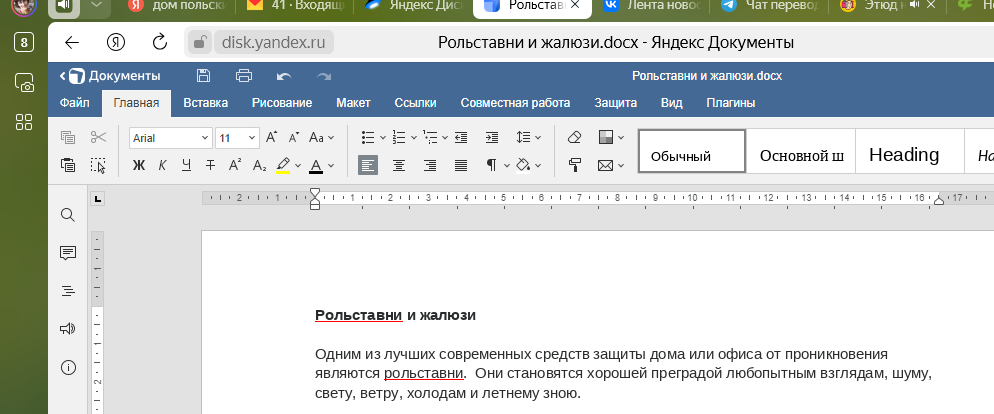This screenshot has width=994, height=414.
Task: Decrease font size with the smaller A
Action: point(294,138)
